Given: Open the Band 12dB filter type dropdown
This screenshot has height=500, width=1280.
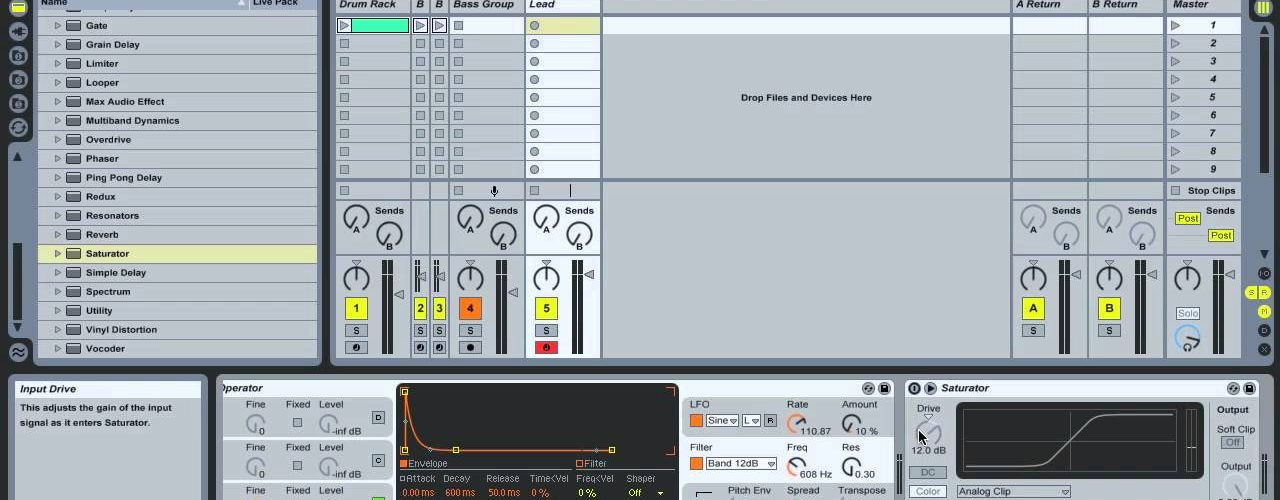Looking at the screenshot, I should click(x=741, y=463).
